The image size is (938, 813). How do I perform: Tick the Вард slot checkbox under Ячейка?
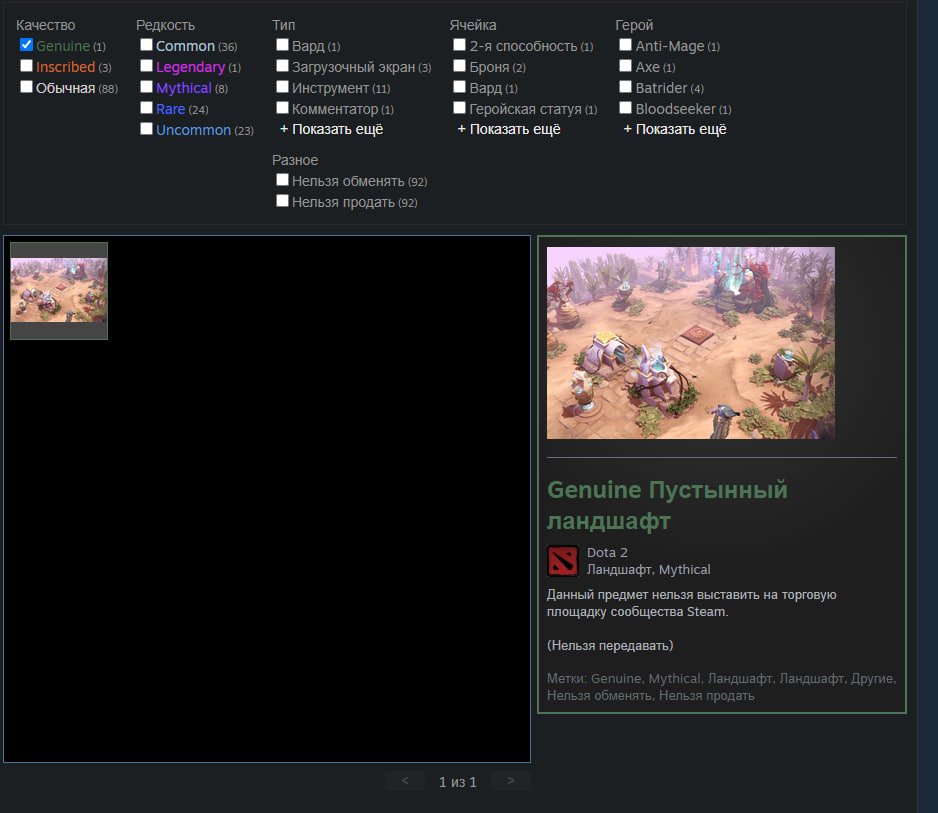click(x=459, y=87)
